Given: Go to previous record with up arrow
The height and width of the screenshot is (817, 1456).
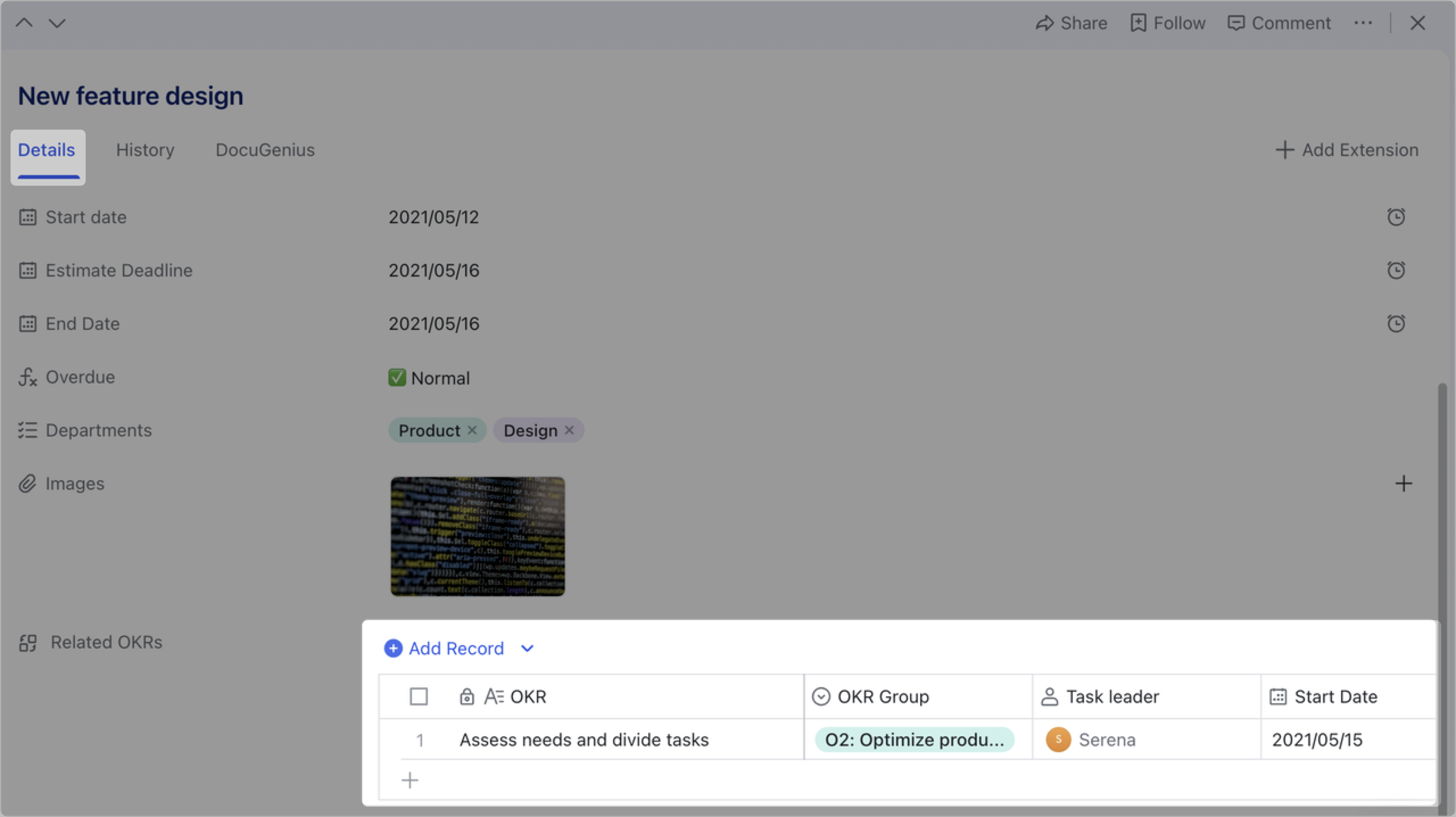Looking at the screenshot, I should 24,23.
